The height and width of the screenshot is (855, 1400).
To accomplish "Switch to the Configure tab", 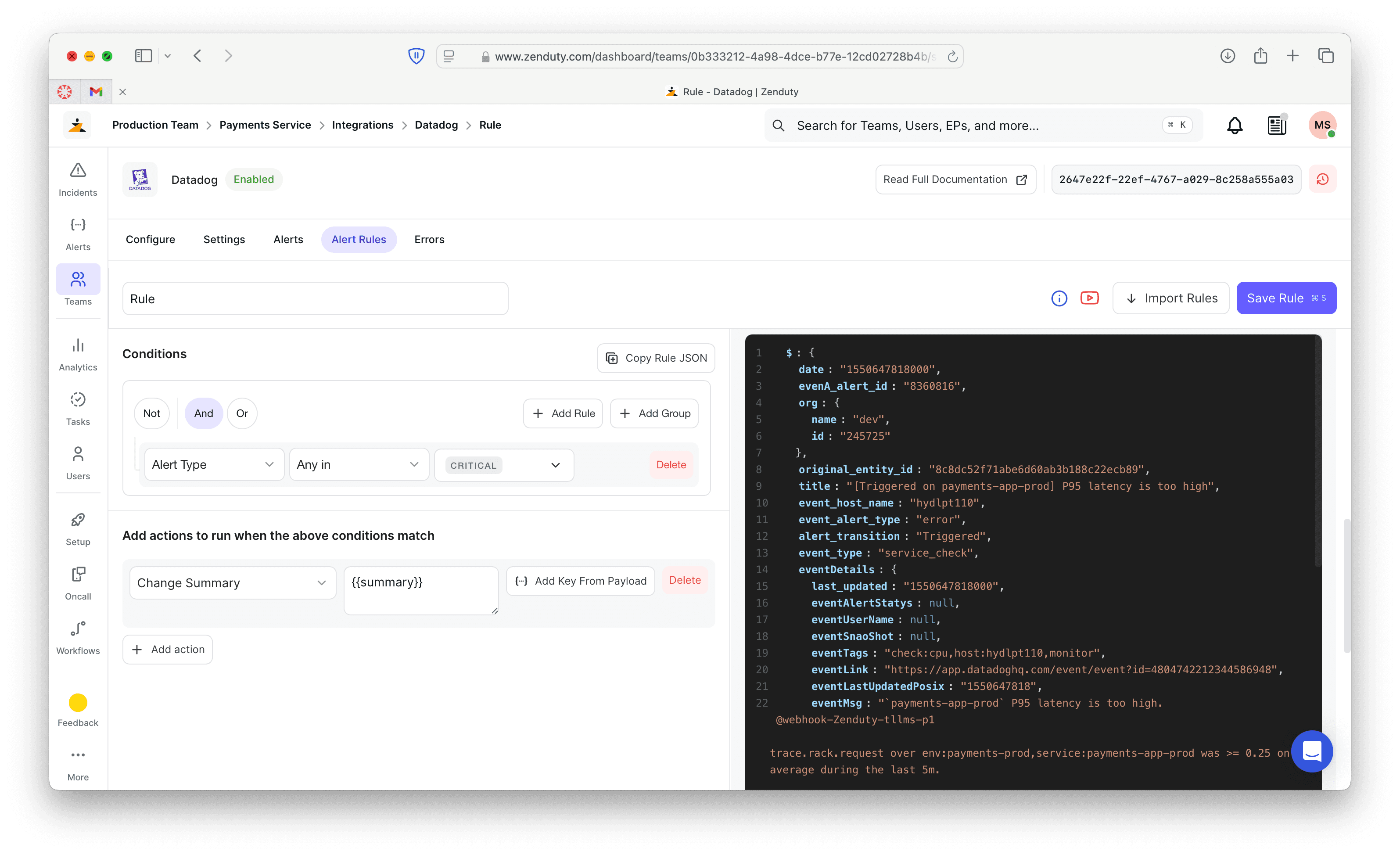I will click(151, 239).
